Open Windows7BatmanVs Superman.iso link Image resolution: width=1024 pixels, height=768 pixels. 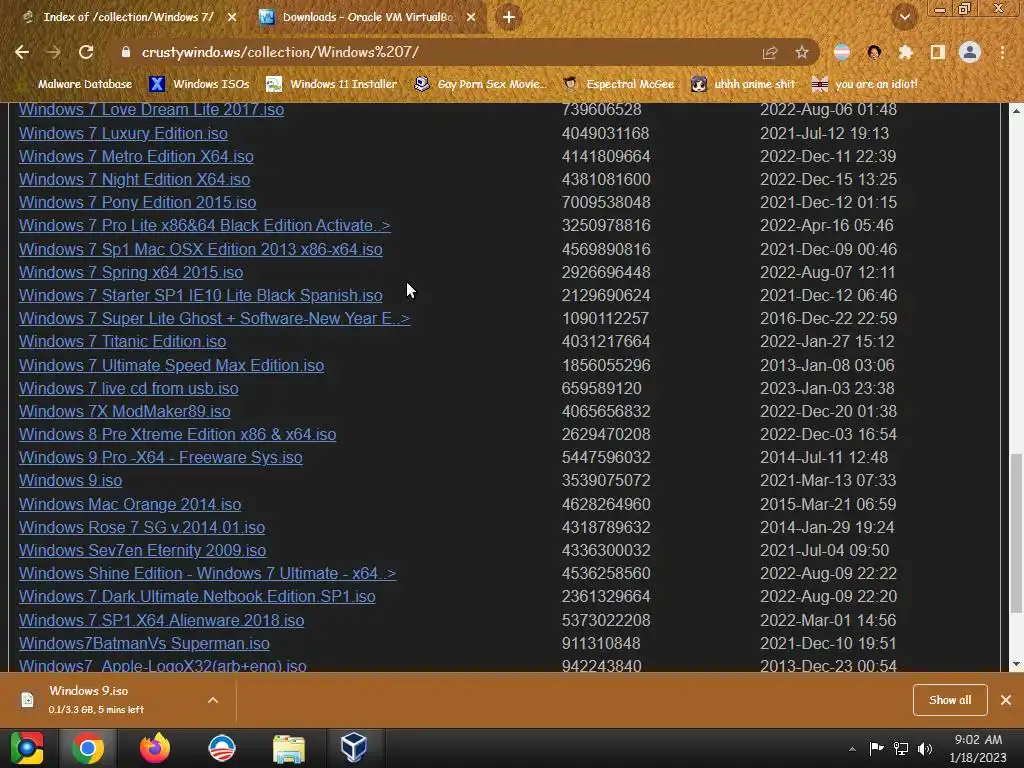tap(144, 643)
